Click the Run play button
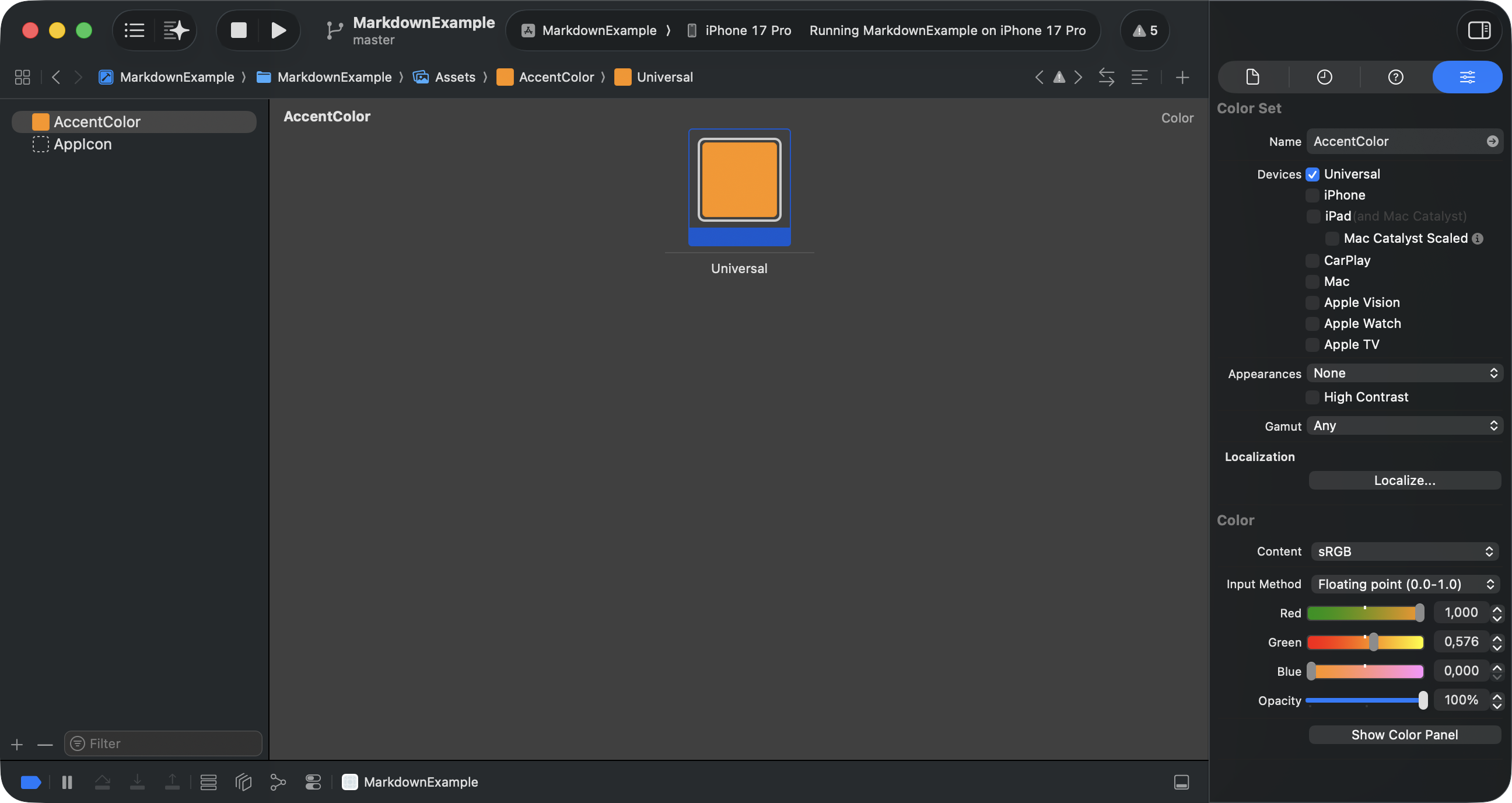The image size is (1512, 803). click(278, 30)
